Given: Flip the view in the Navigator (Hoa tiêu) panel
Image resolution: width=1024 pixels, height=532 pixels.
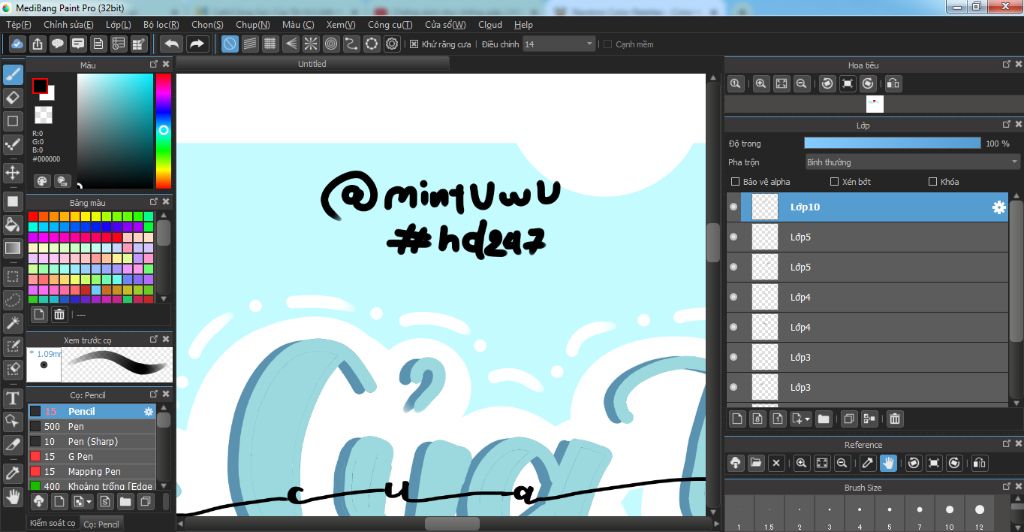Looking at the screenshot, I should [893, 84].
